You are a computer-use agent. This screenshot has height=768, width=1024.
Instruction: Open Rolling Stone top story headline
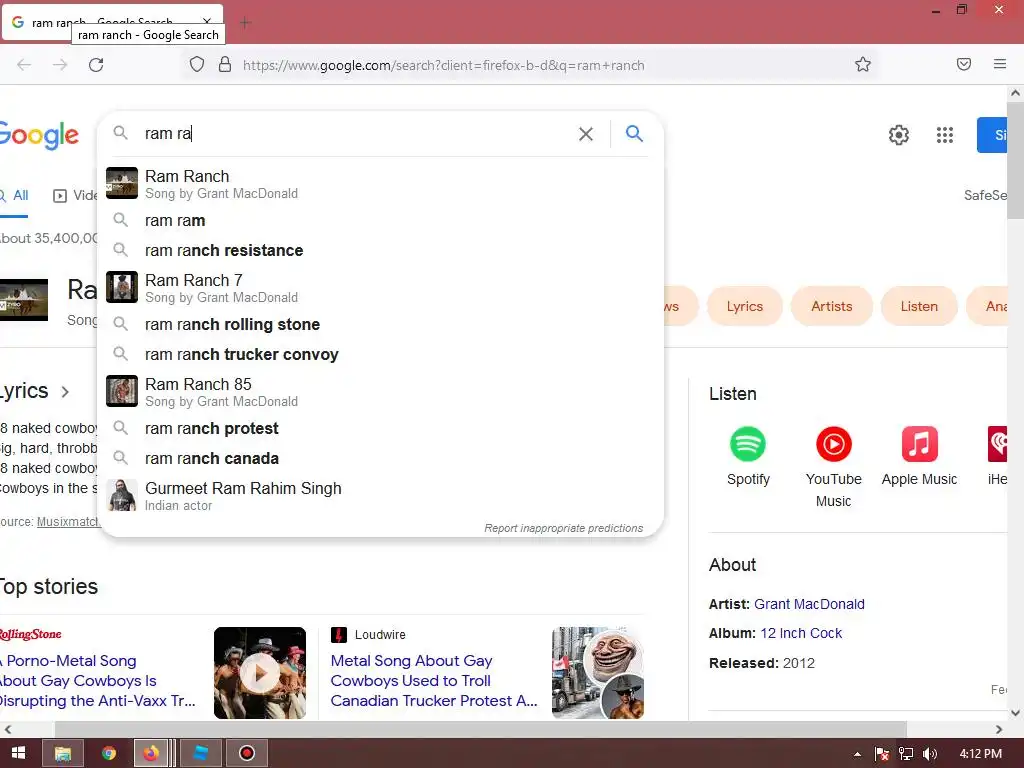click(x=97, y=680)
